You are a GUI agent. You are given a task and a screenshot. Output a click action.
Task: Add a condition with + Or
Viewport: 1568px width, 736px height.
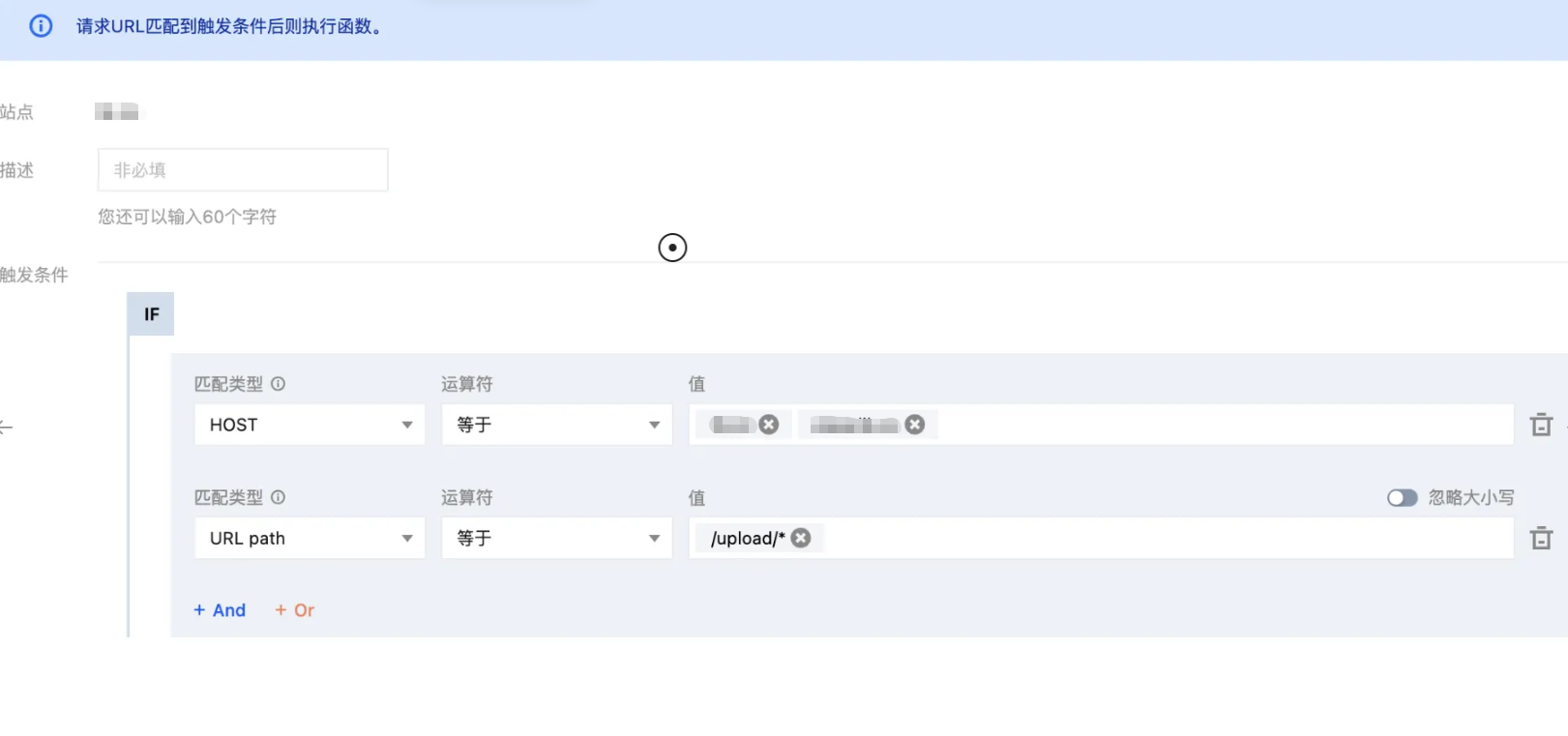click(294, 610)
